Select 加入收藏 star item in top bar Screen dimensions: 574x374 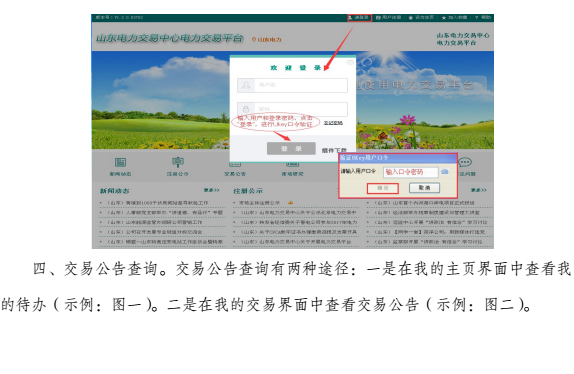pyautogui.click(x=454, y=17)
